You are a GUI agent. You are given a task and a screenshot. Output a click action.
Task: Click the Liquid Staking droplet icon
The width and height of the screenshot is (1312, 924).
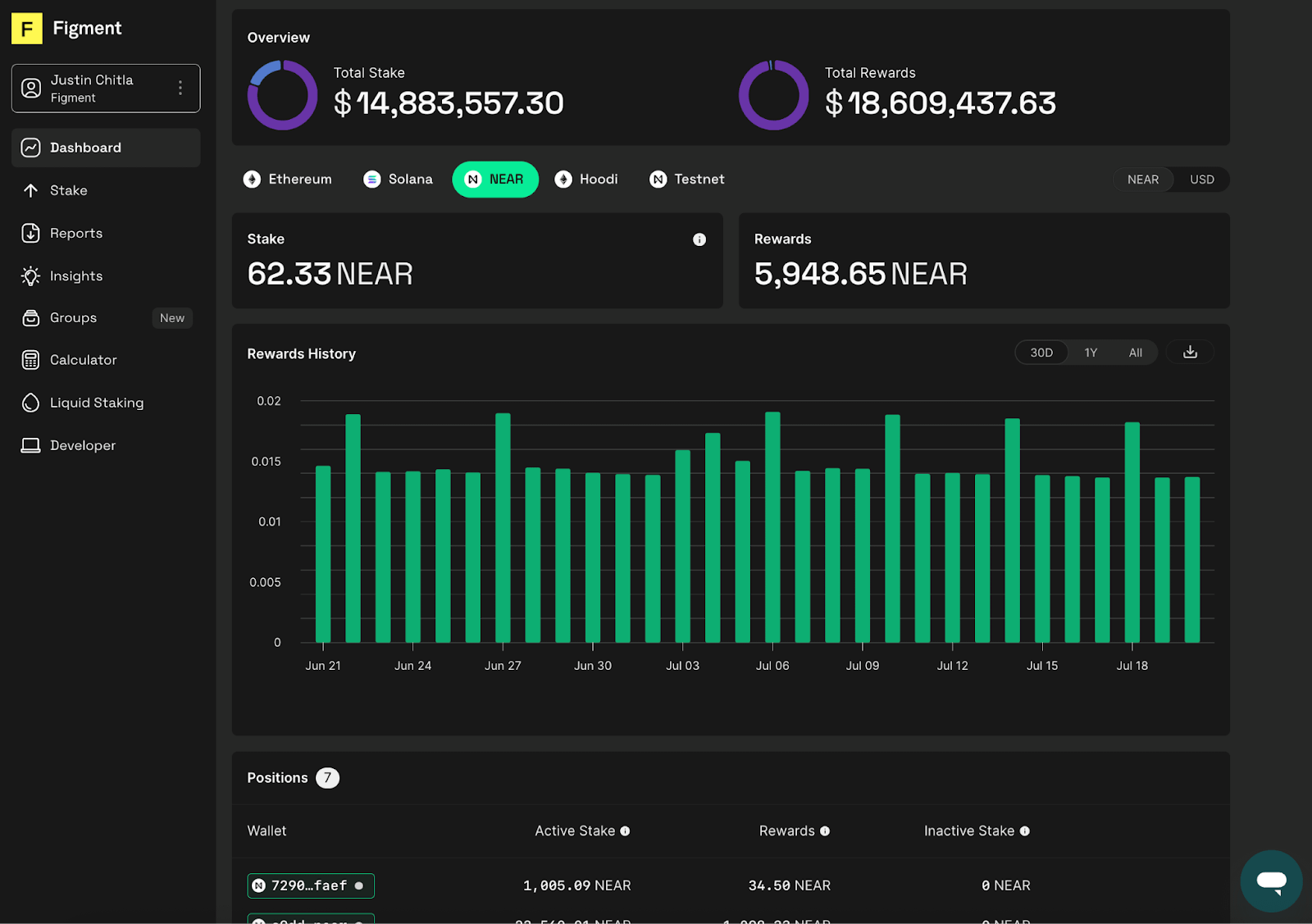pyautogui.click(x=30, y=403)
